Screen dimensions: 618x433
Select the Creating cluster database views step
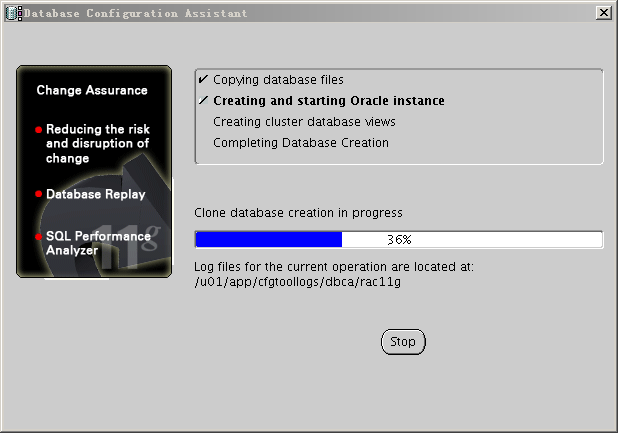tap(304, 122)
